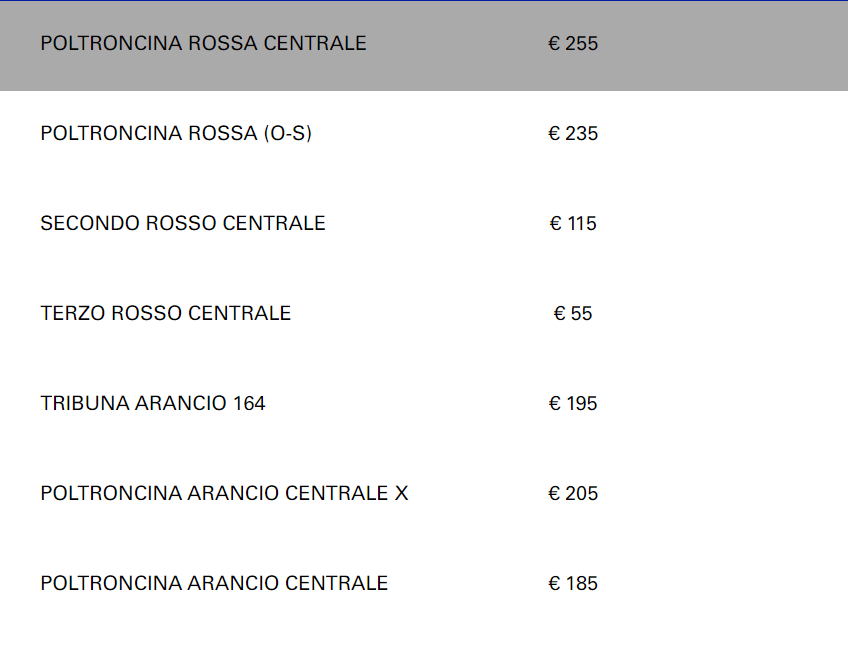Select the € 255 price
848x651 pixels.
(x=573, y=44)
